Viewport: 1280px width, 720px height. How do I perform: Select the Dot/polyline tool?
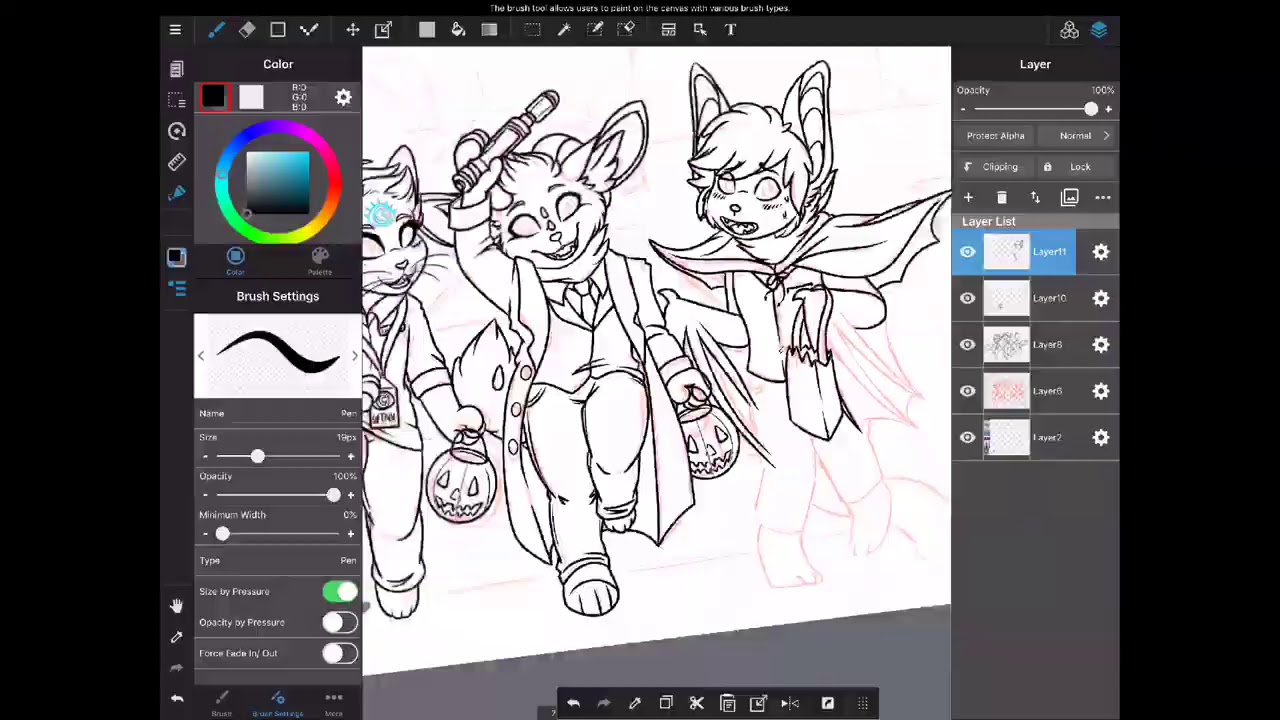click(x=309, y=30)
